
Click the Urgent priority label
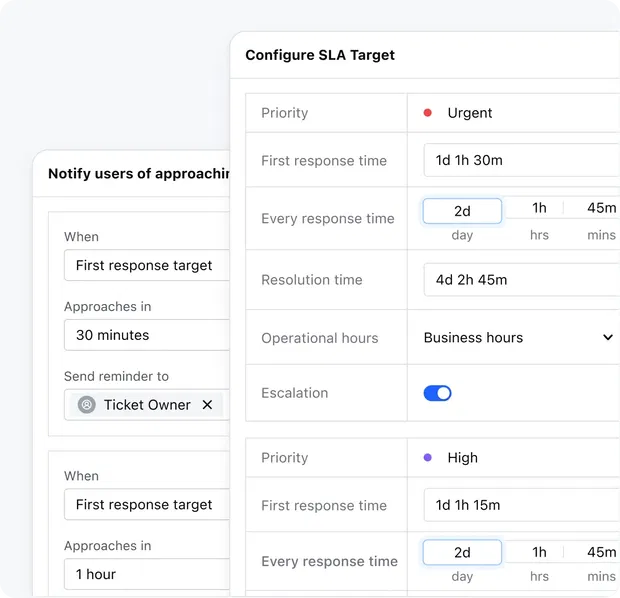point(470,113)
